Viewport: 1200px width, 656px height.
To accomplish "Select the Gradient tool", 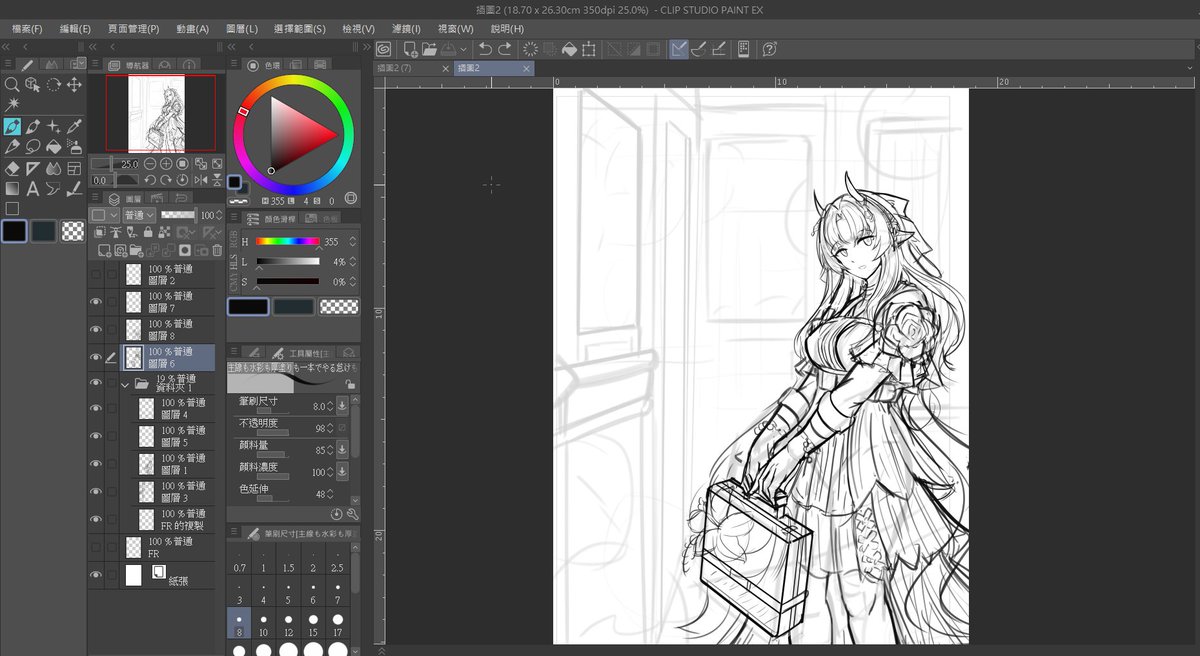I will point(12,188).
